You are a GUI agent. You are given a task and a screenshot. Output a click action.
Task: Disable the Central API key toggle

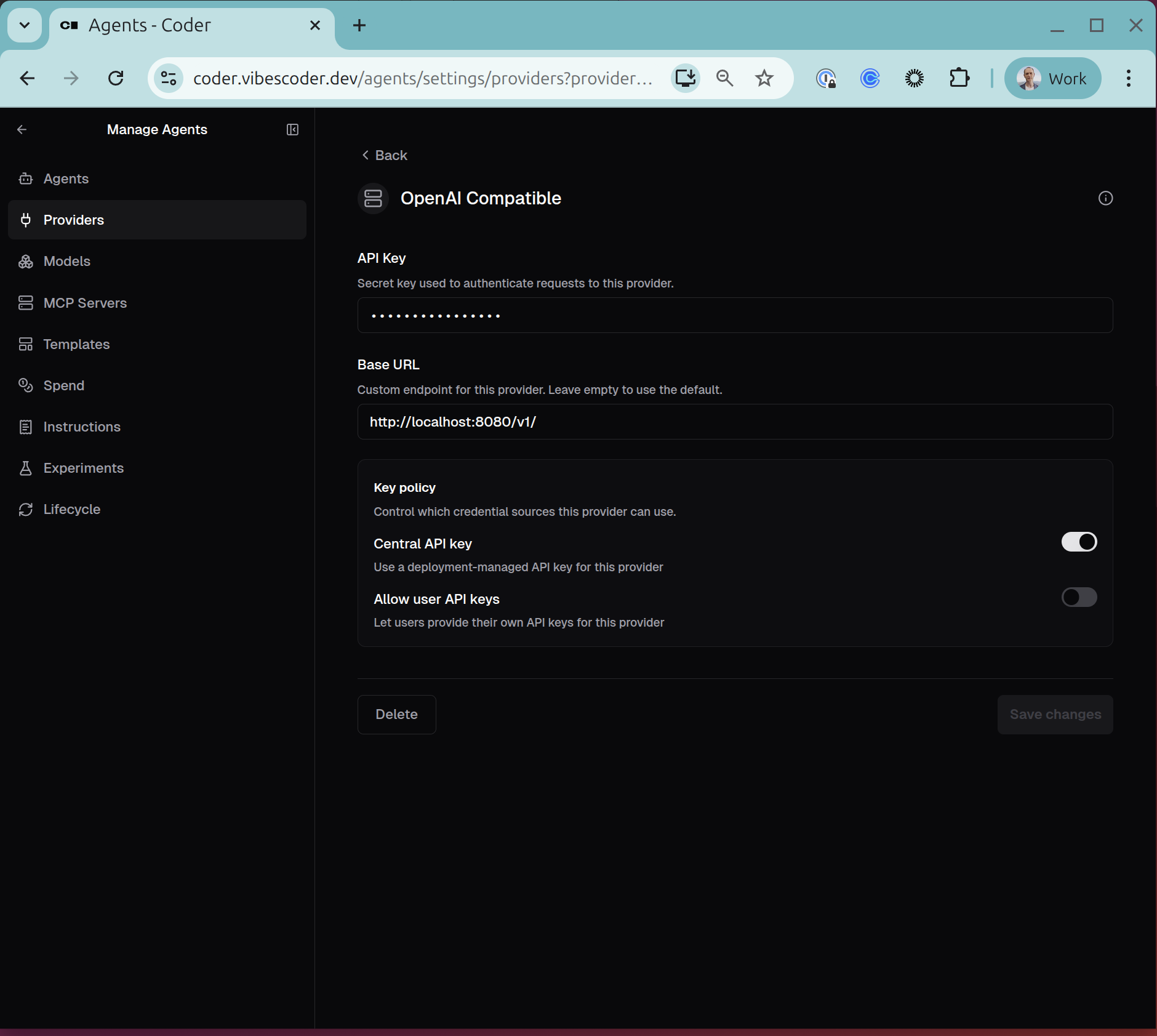click(x=1079, y=542)
